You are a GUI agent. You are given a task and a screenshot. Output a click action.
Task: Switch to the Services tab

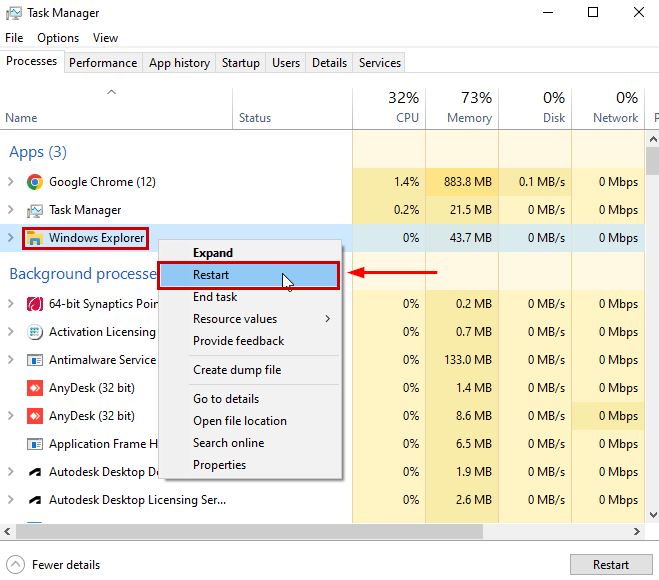380,63
